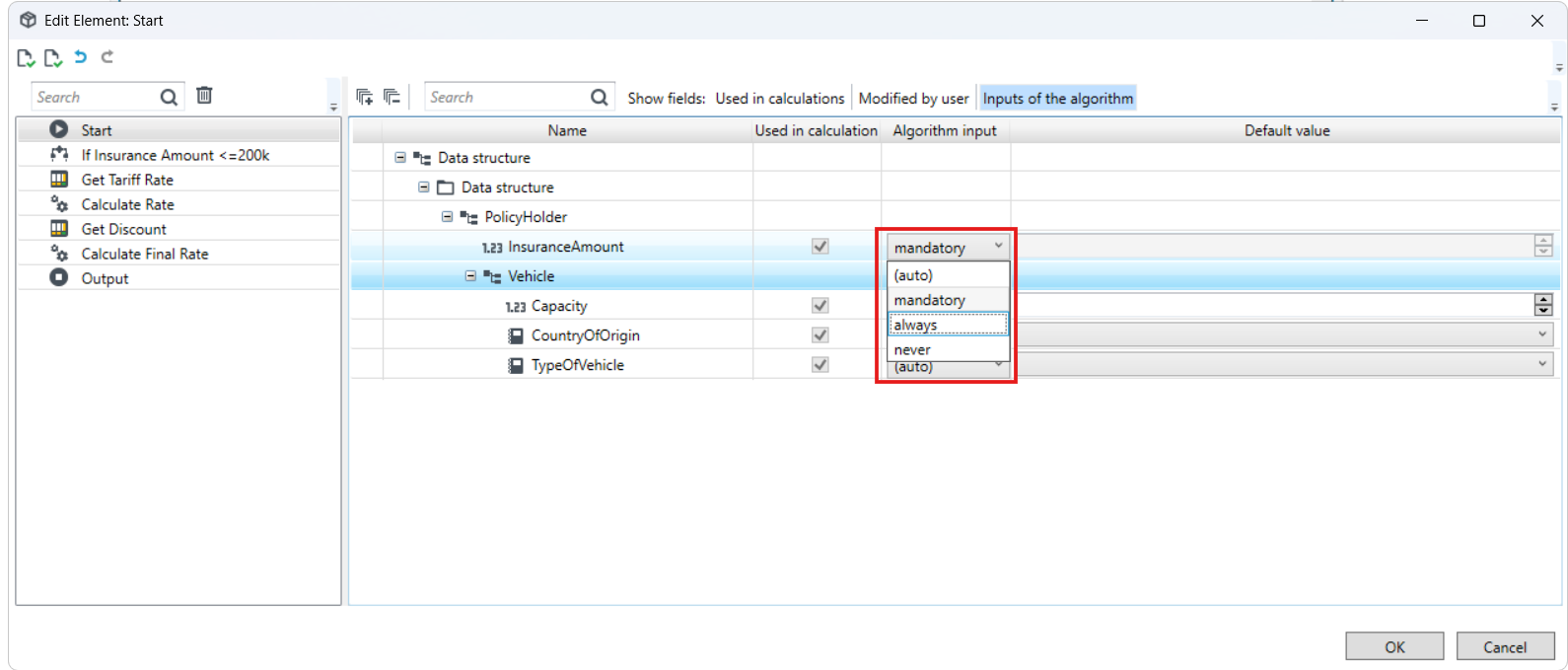Select the Get Tariff Rate table element
The width and height of the screenshot is (1568, 670).
coord(127,180)
